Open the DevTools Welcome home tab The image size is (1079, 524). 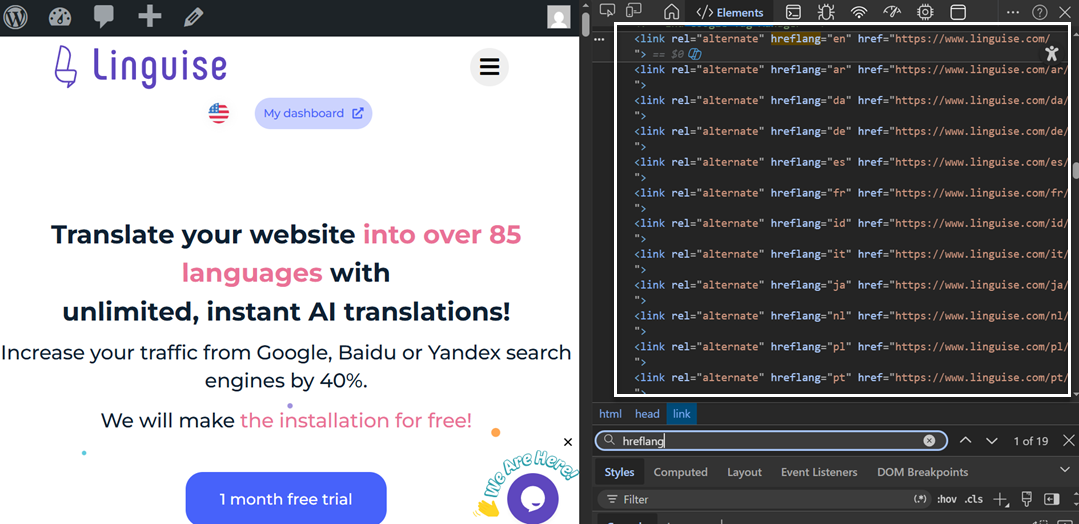click(671, 12)
